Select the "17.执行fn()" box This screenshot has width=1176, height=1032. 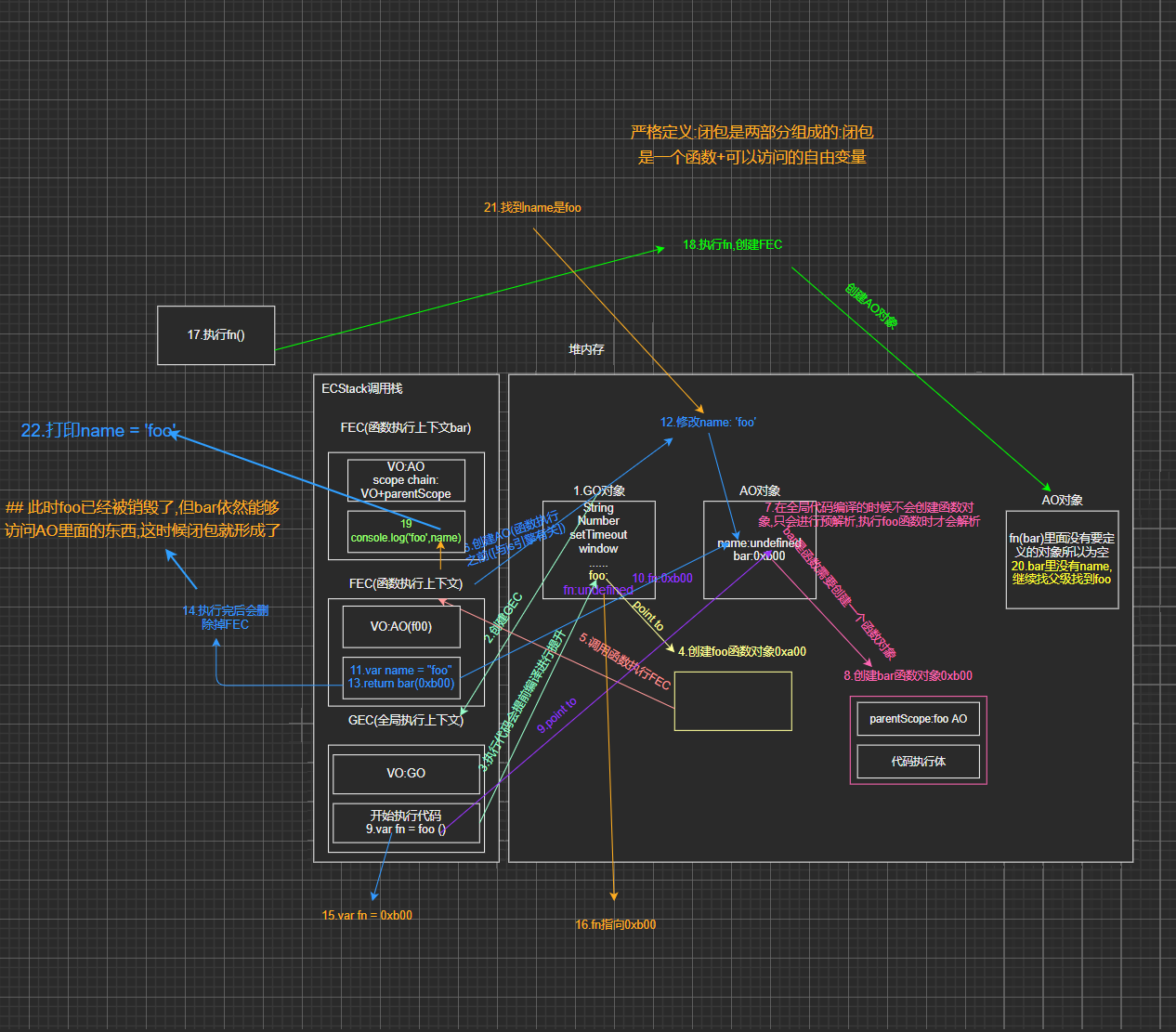click(x=216, y=335)
